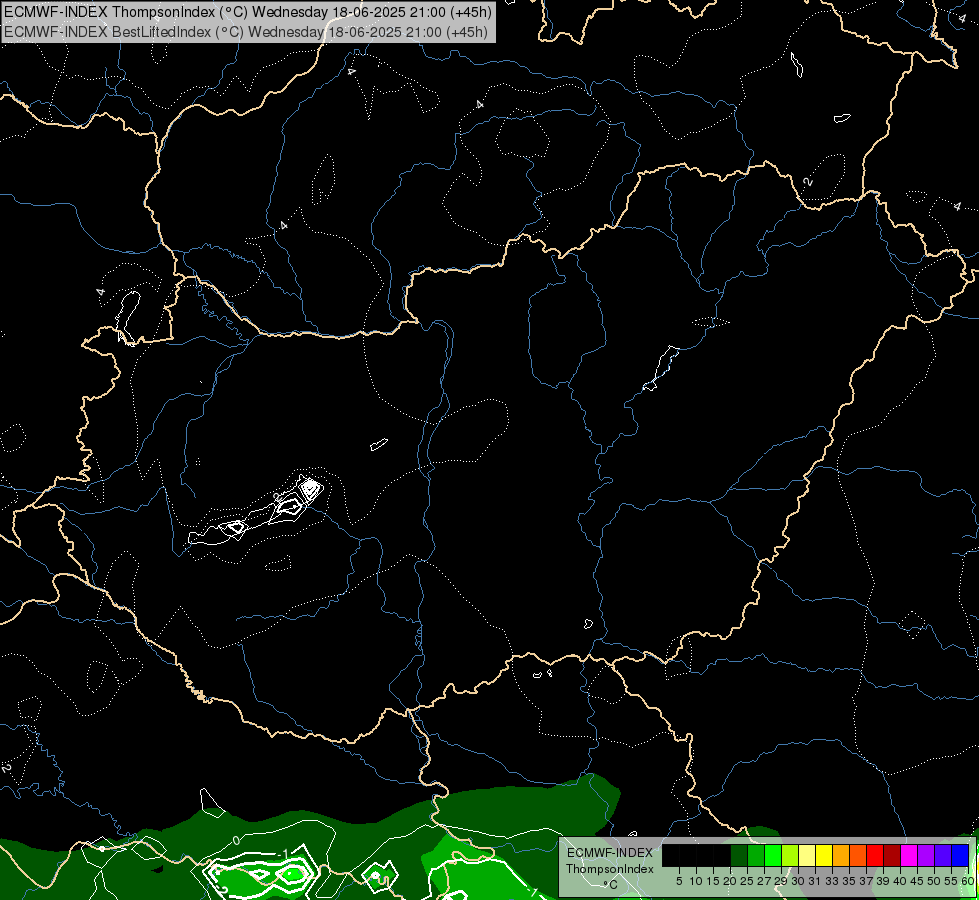
Task: Click the legend tick value 5
Action: pyautogui.click(x=679, y=881)
